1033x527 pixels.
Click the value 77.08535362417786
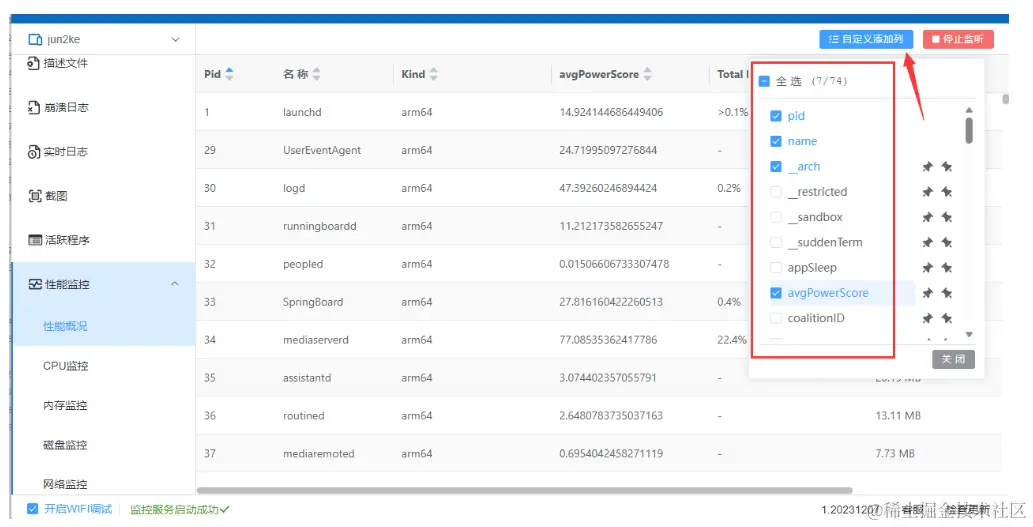(x=608, y=340)
